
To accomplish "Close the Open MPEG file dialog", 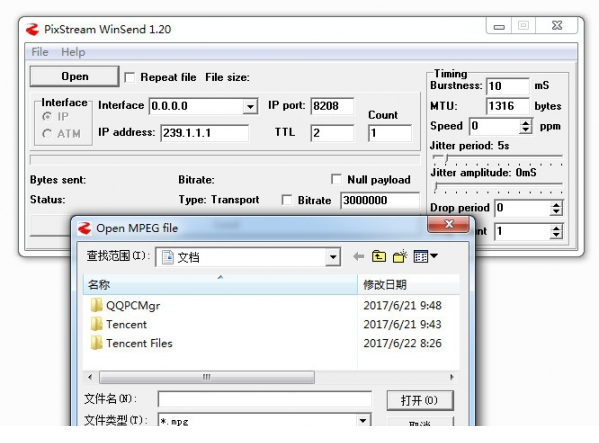I will (x=448, y=224).
